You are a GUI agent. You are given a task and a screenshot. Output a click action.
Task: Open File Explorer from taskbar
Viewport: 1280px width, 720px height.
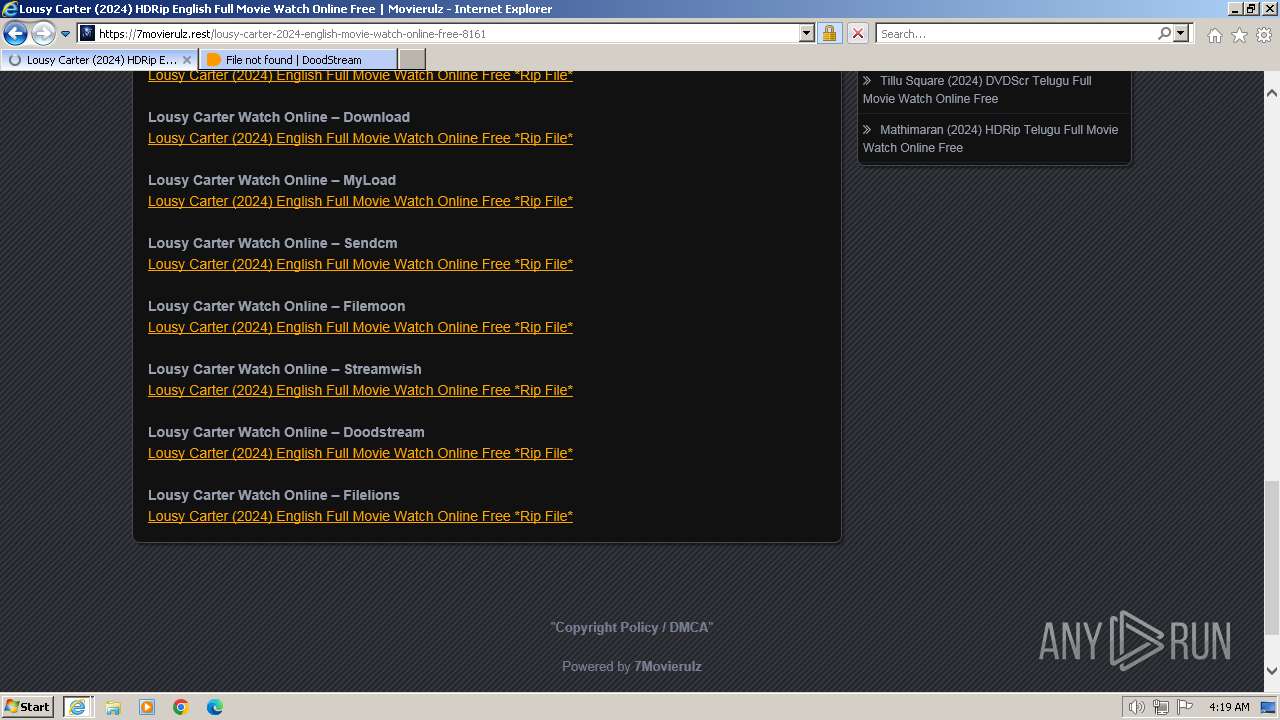click(113, 707)
